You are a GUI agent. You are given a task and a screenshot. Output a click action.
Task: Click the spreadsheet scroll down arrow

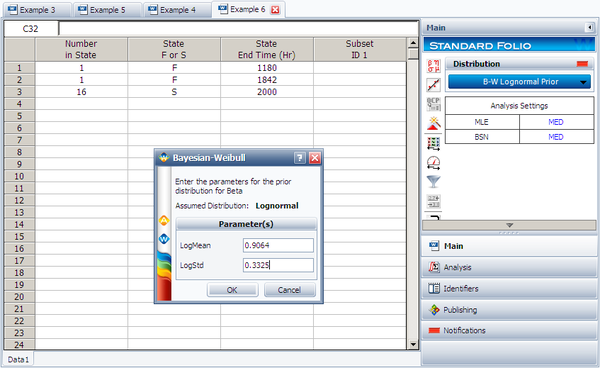[413, 344]
